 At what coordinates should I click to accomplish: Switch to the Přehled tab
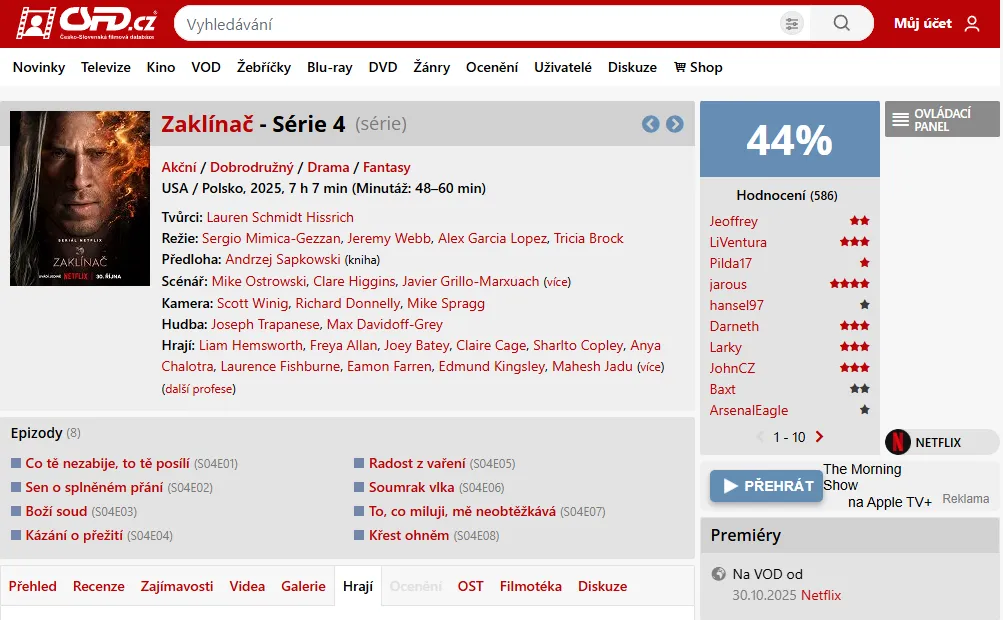coord(33,586)
